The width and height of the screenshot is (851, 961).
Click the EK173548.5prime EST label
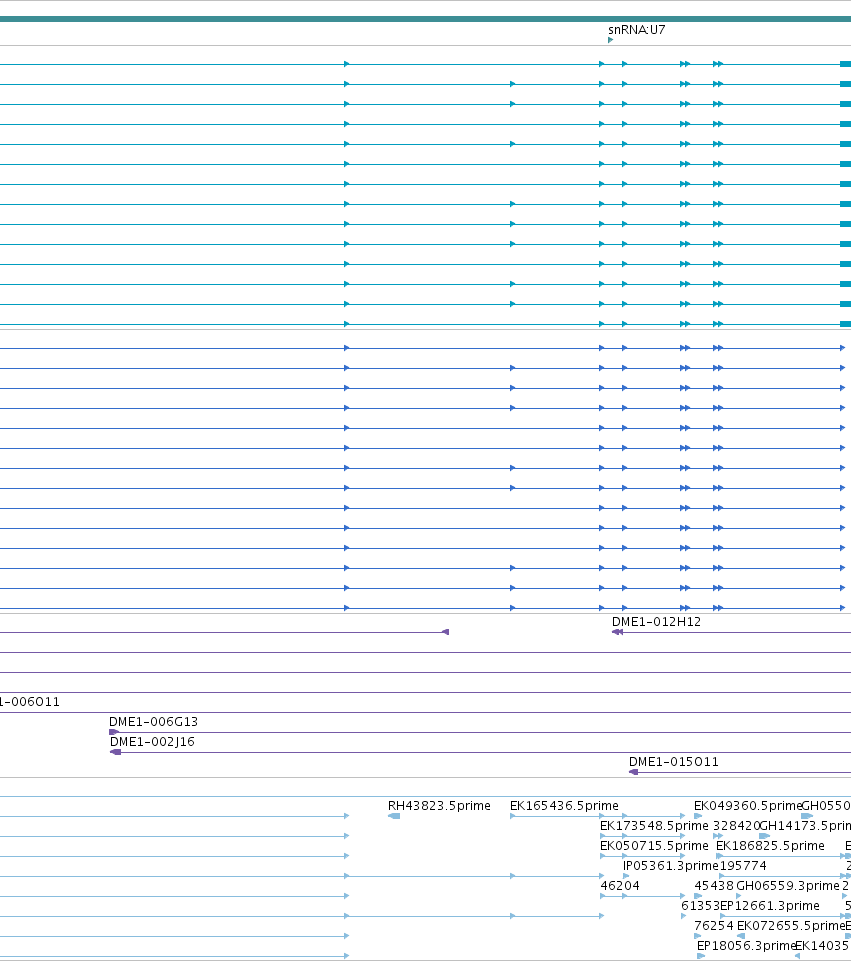(654, 826)
